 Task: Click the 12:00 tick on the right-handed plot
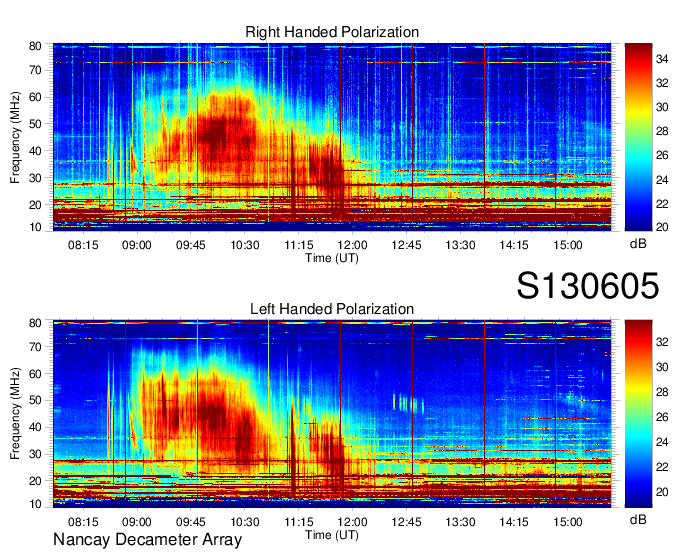pyautogui.click(x=353, y=245)
